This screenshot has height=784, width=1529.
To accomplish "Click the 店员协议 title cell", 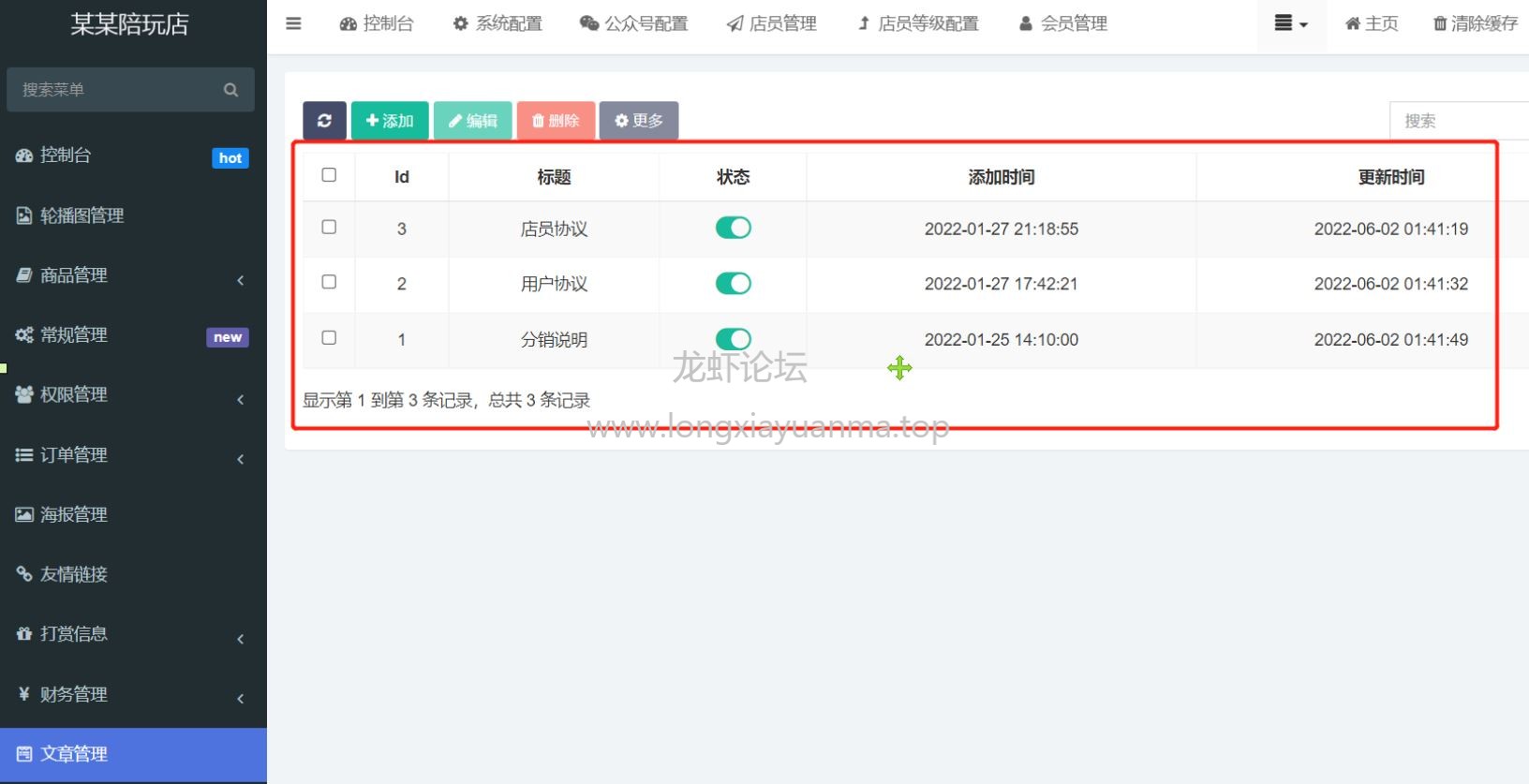I will pyautogui.click(x=554, y=229).
